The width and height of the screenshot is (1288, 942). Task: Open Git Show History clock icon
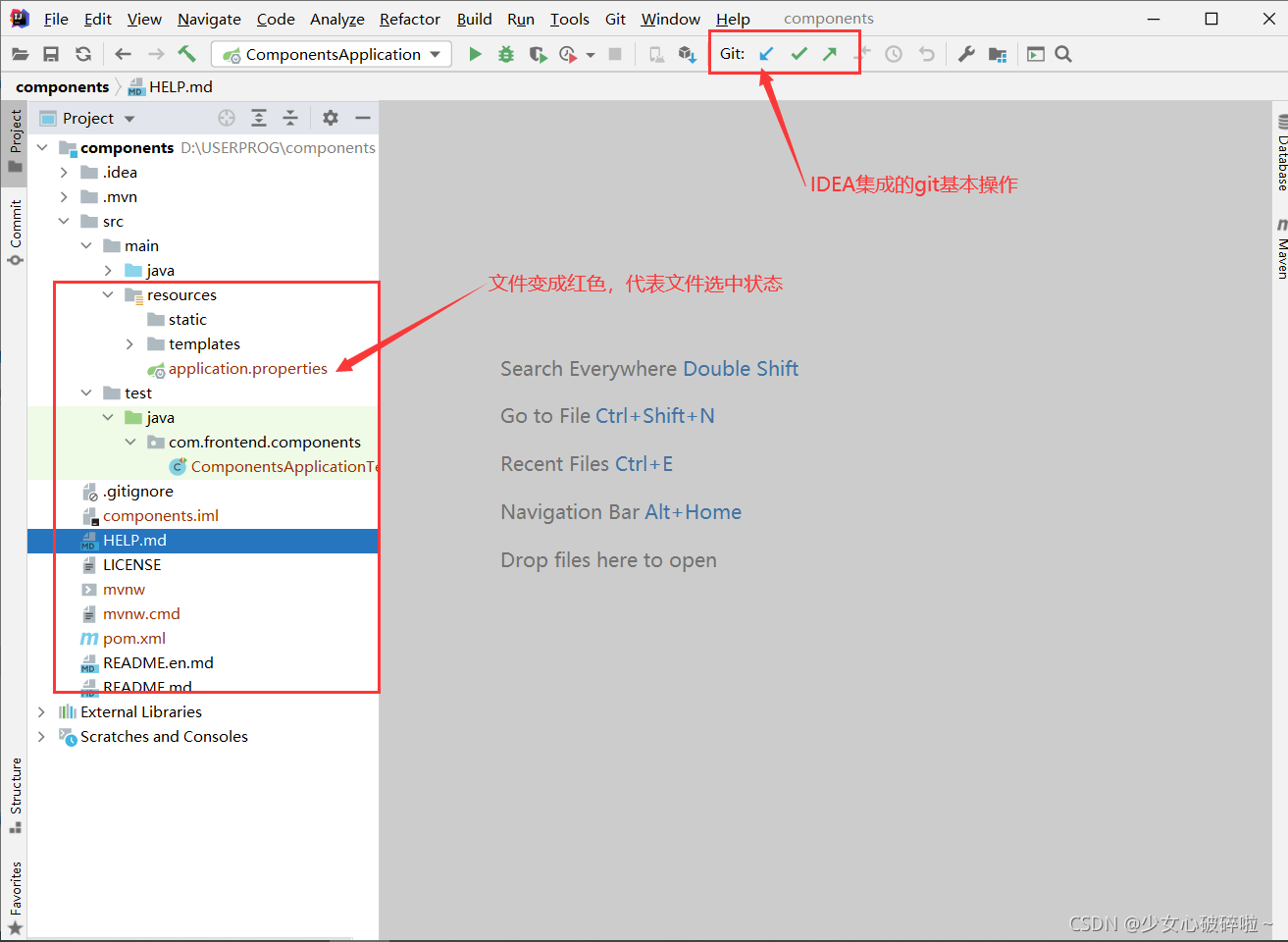coord(894,54)
